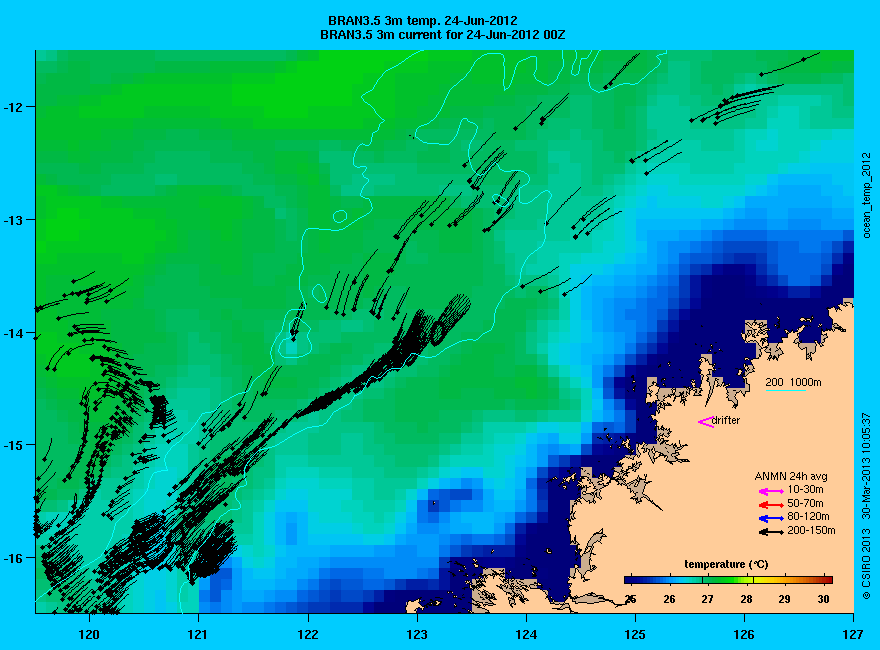Click the latitude axis label '-14'
This screenshot has width=880, height=650.
coord(11,333)
